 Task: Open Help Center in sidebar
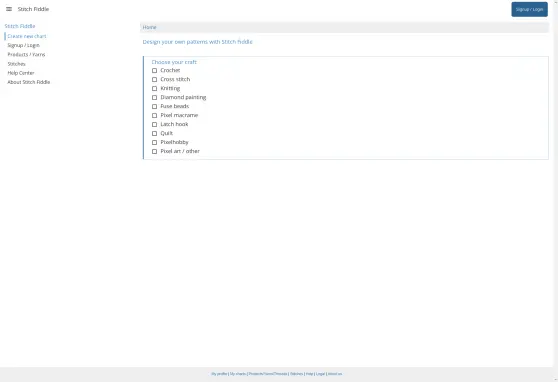tap(21, 73)
